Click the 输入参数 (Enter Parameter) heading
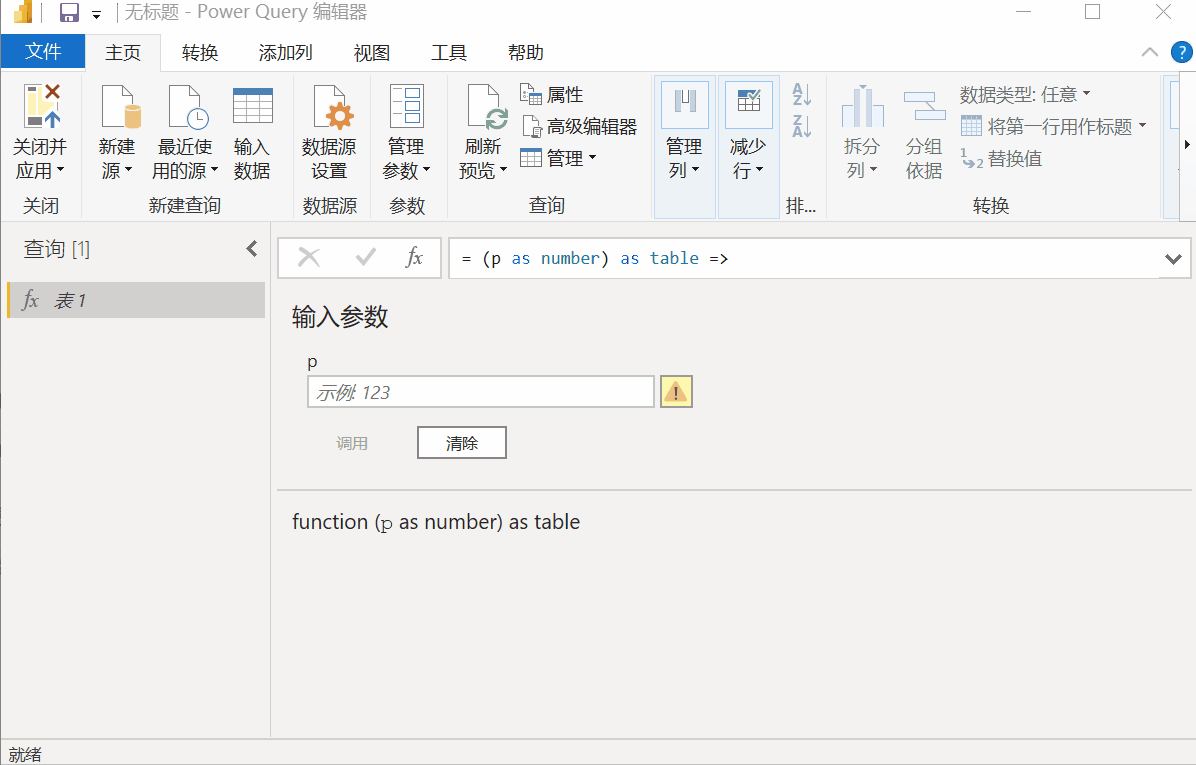 tap(340, 317)
